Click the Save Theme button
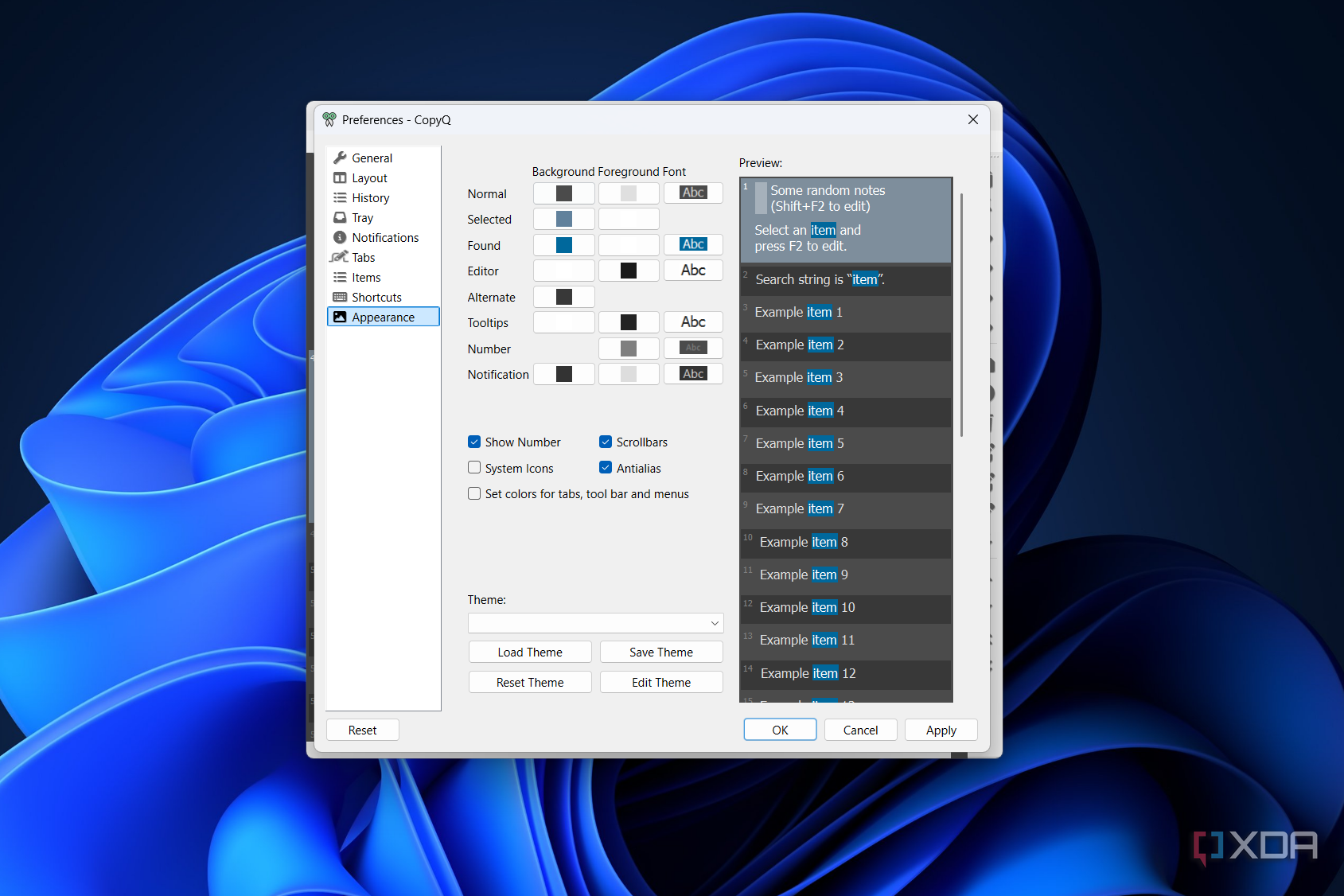The image size is (1344, 896). click(661, 652)
